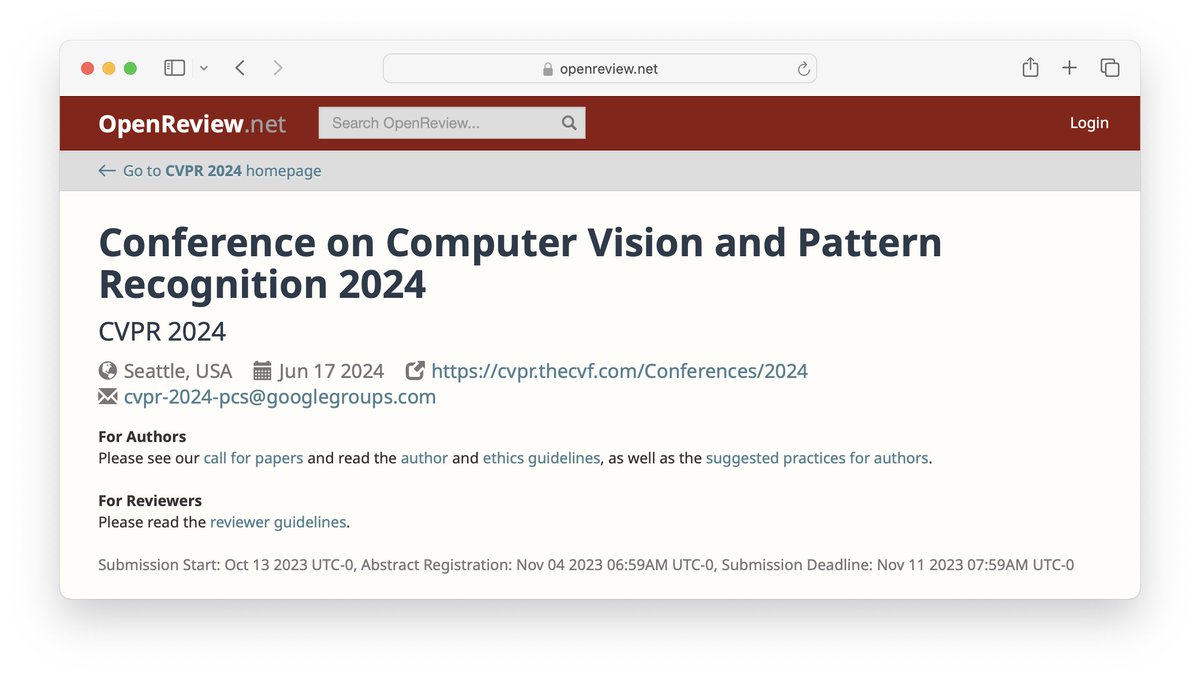Open the reviewer guidelines link
1200x678 pixels.
click(x=278, y=522)
